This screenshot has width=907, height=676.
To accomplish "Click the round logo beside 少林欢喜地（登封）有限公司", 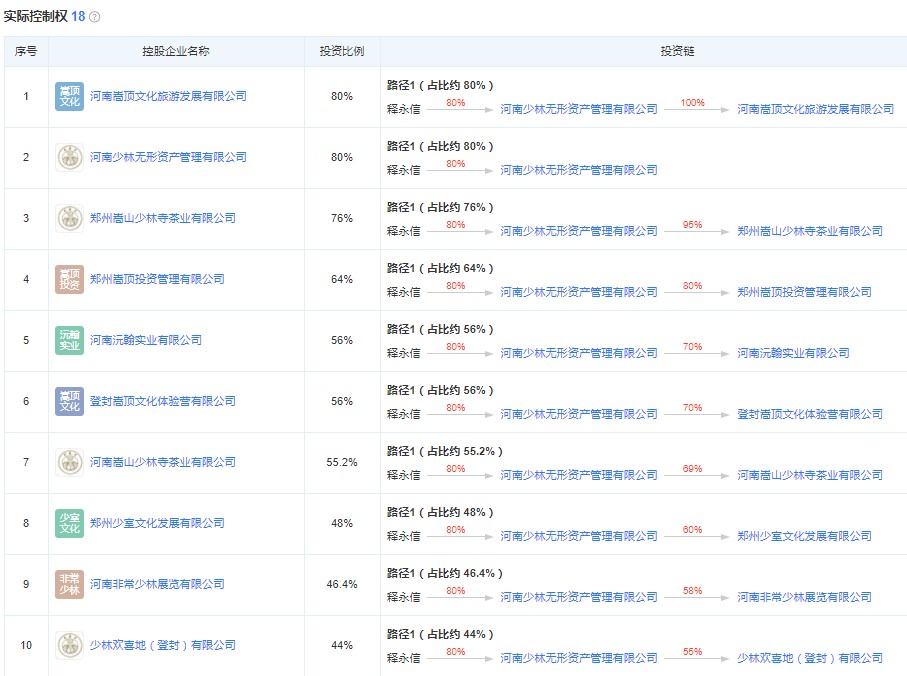I will pyautogui.click(x=69, y=645).
